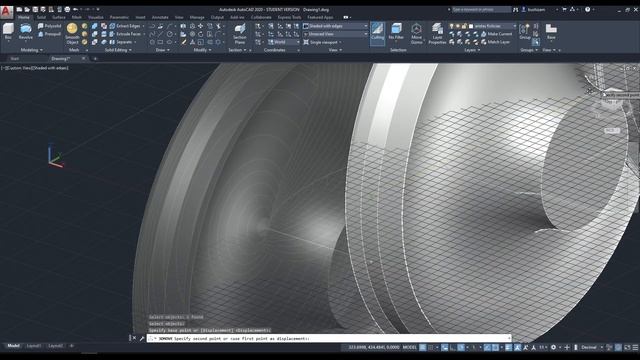Click the Smooth Object mesh tool
The image size is (640, 360).
[x=72, y=33]
